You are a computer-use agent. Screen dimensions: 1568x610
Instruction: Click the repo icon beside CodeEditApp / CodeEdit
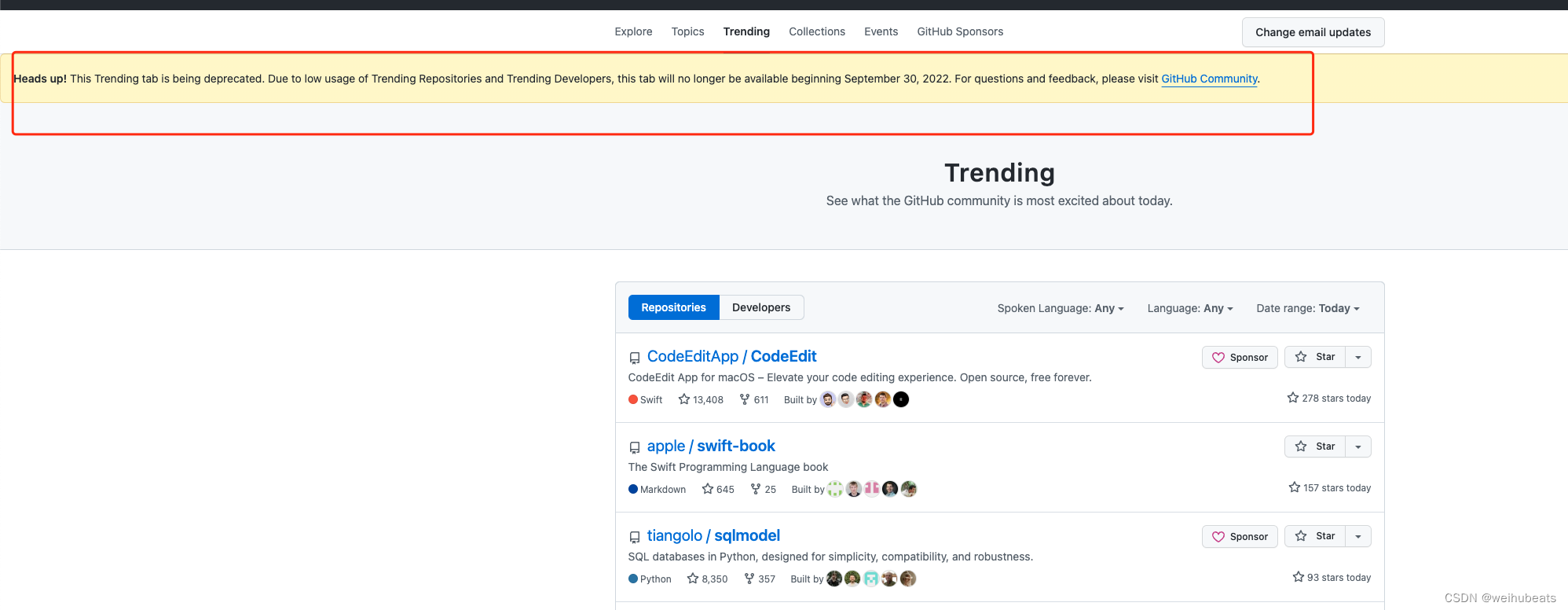[635, 358]
